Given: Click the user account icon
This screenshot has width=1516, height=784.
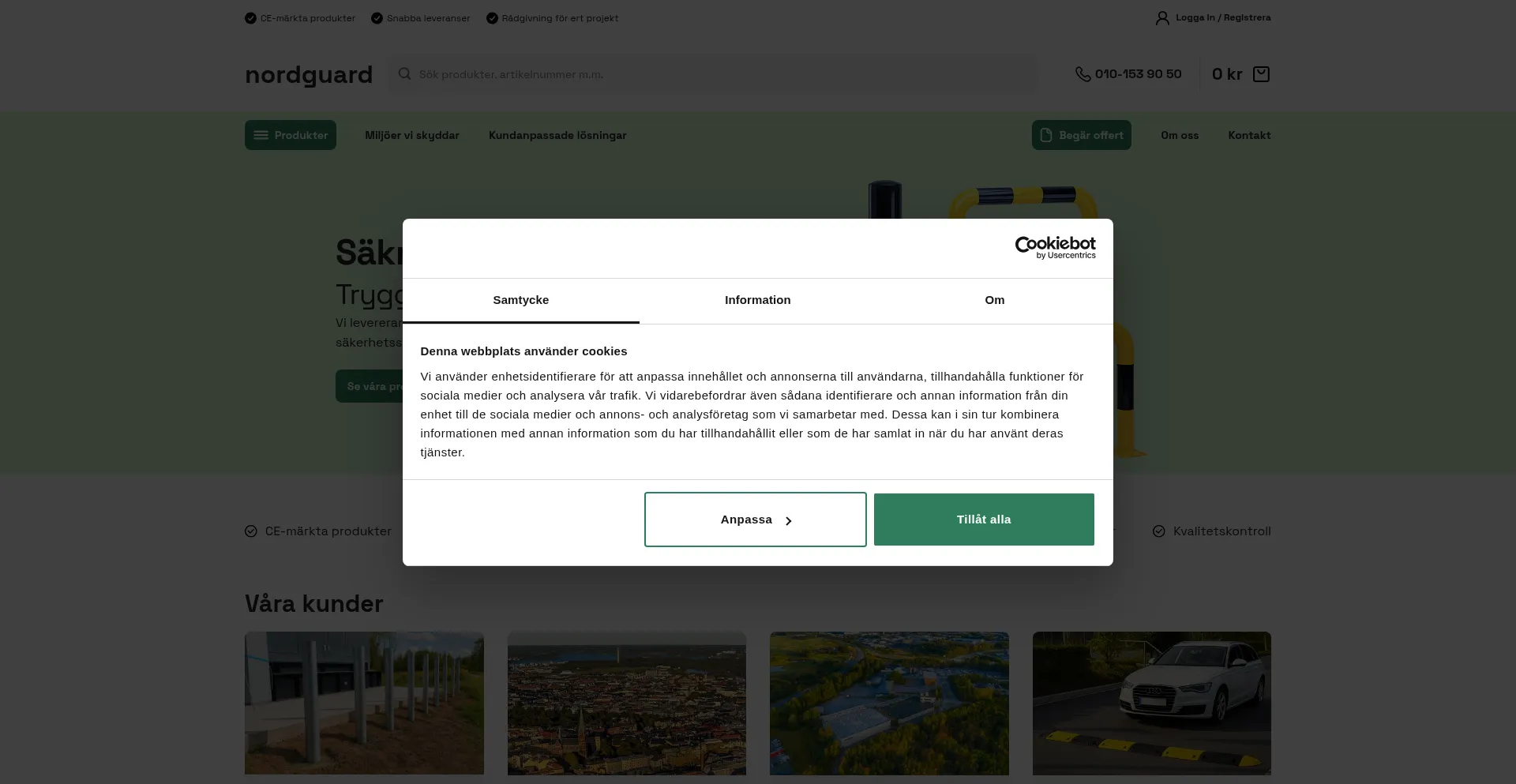Looking at the screenshot, I should 1162,18.
